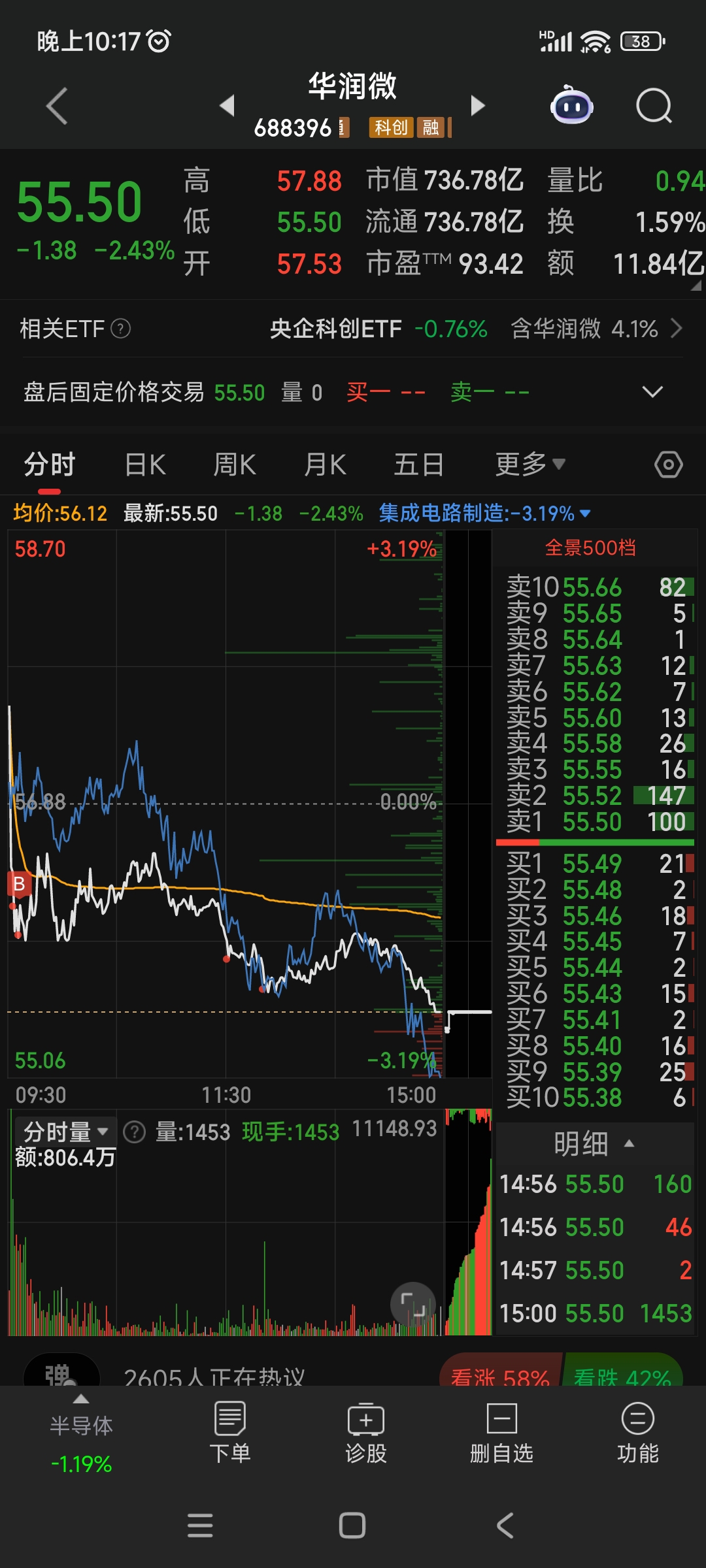Screen dimensions: 706x1568
Task: Open 分时量 indicator dropdown
Action: coord(65,1132)
